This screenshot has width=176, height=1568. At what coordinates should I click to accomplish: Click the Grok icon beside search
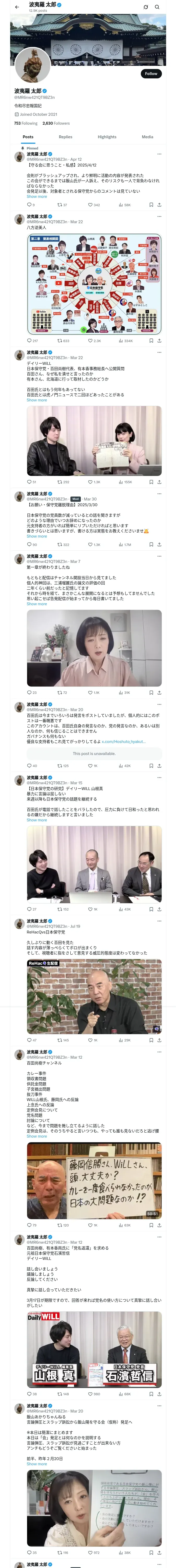(146, 7)
